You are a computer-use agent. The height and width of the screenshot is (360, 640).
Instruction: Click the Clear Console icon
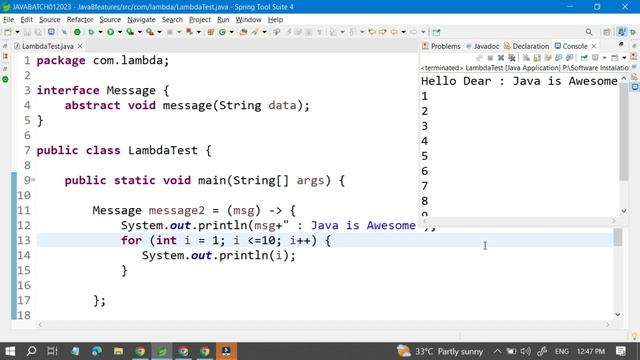[526, 58]
